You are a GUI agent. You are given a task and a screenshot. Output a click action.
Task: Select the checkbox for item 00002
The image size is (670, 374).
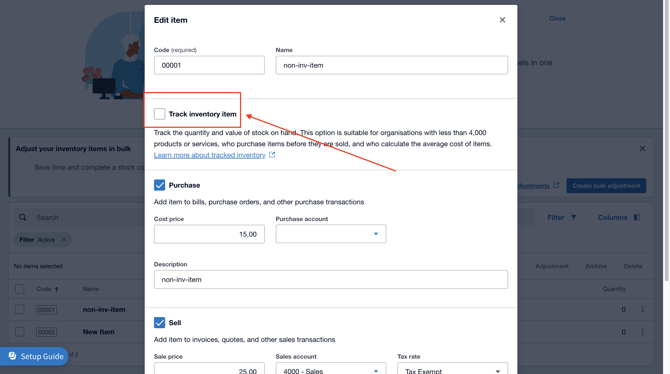[20, 332]
